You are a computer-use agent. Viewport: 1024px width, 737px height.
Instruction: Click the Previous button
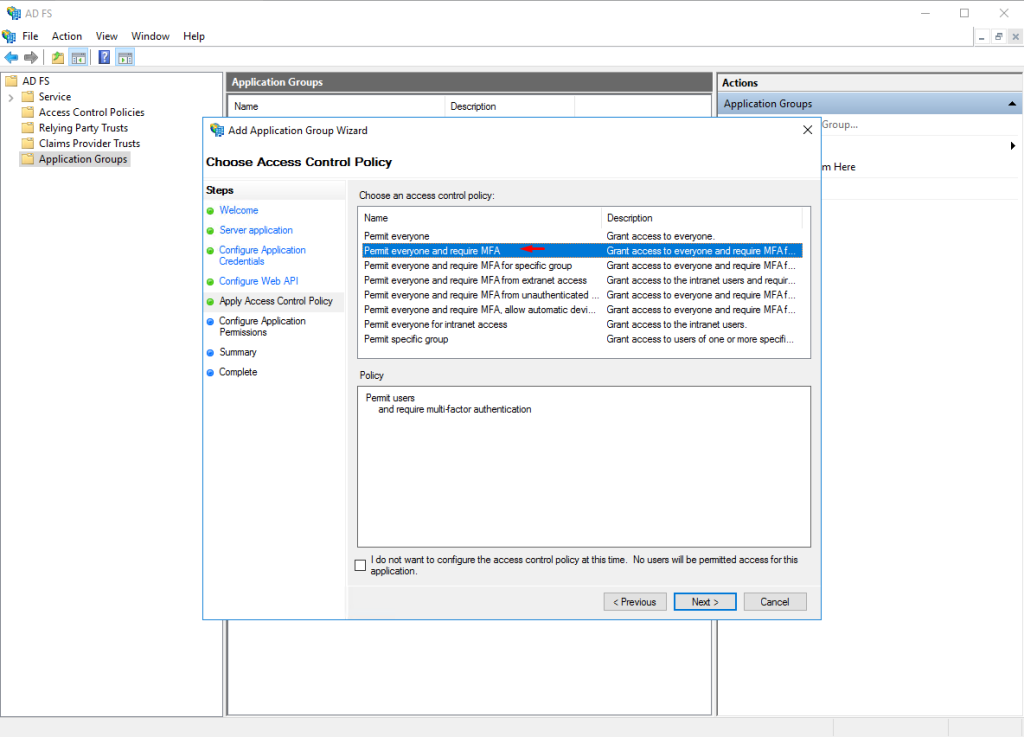636,602
